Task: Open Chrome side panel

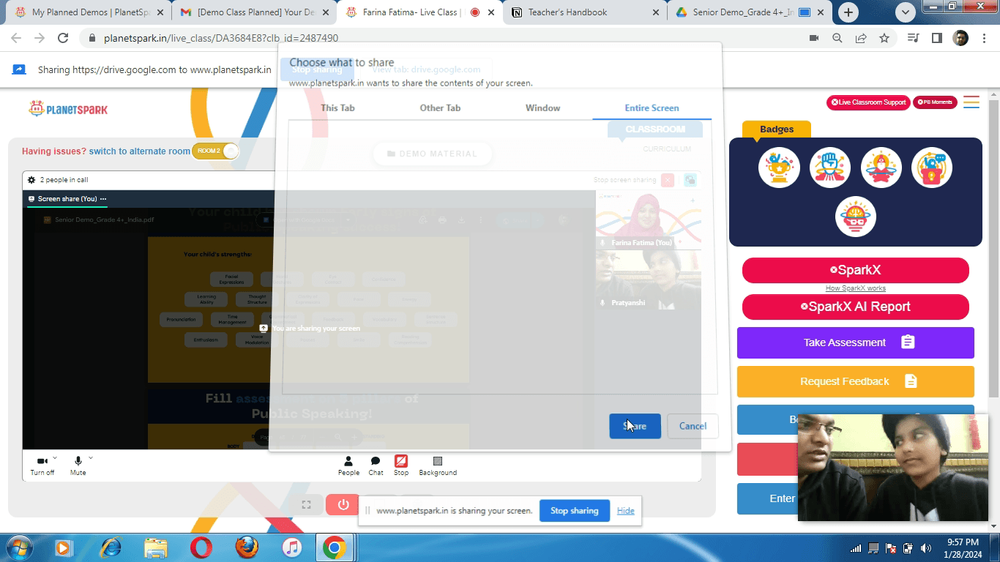Action: click(936, 38)
